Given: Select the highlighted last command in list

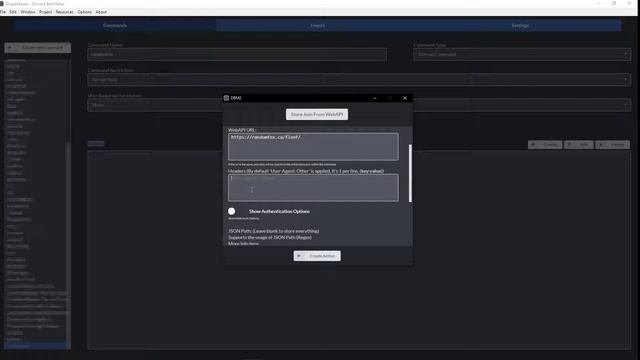Looking at the screenshot, I should pyautogui.click(x=35, y=346).
